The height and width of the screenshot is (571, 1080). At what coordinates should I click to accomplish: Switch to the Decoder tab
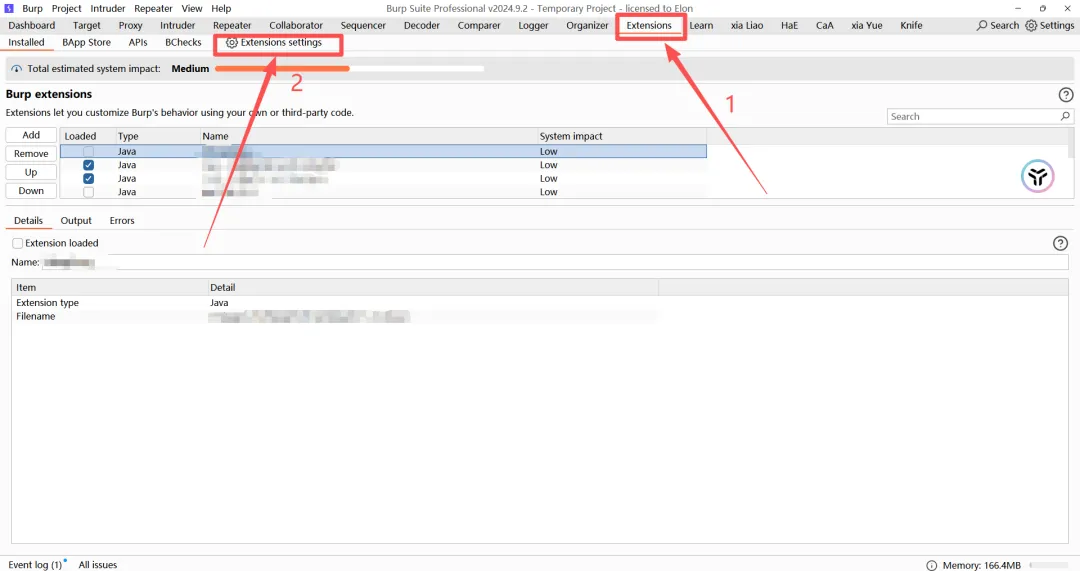(x=422, y=25)
